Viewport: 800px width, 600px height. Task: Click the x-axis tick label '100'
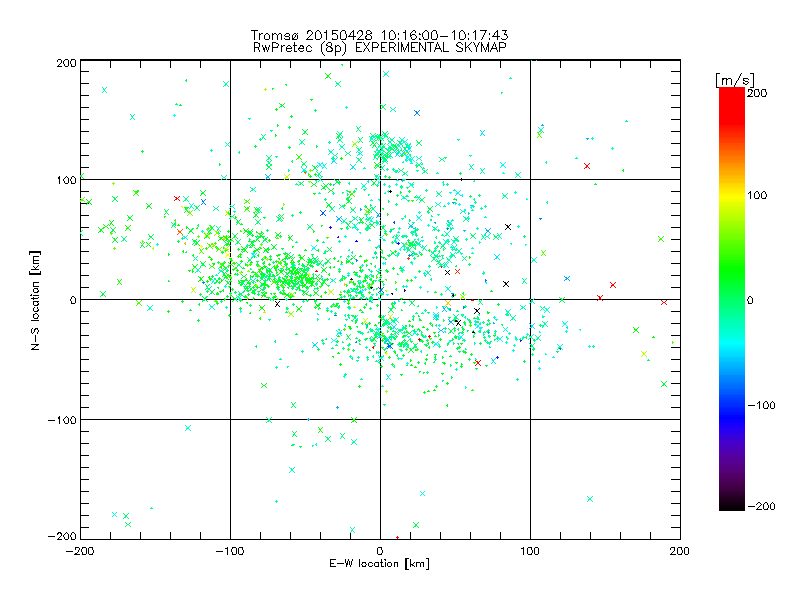click(530, 551)
